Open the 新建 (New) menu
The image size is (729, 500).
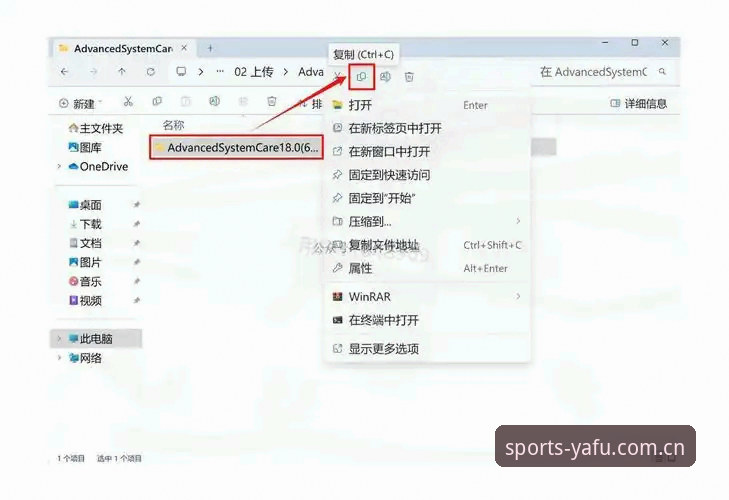(81, 103)
